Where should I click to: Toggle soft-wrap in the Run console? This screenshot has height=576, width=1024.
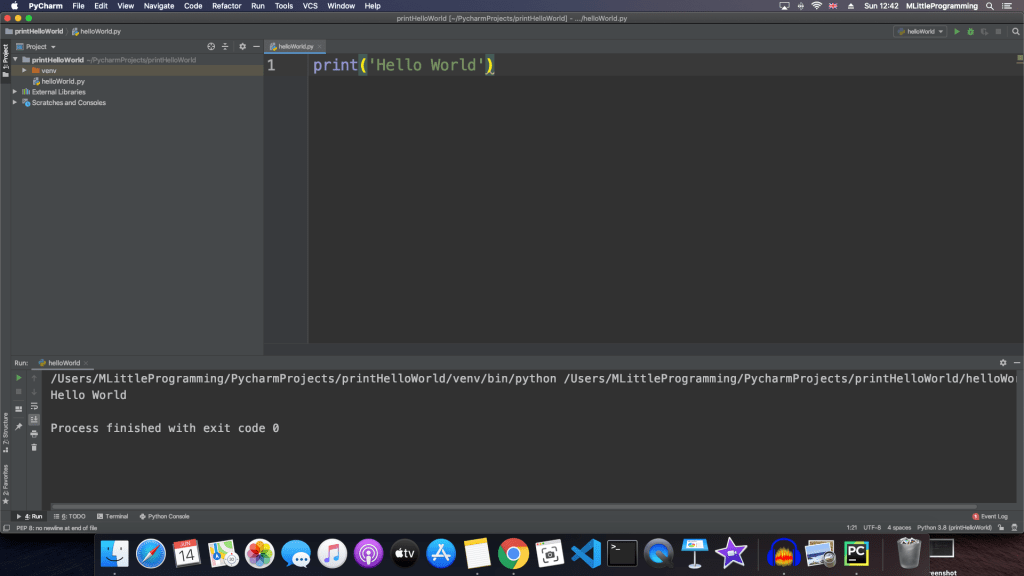(x=34, y=406)
